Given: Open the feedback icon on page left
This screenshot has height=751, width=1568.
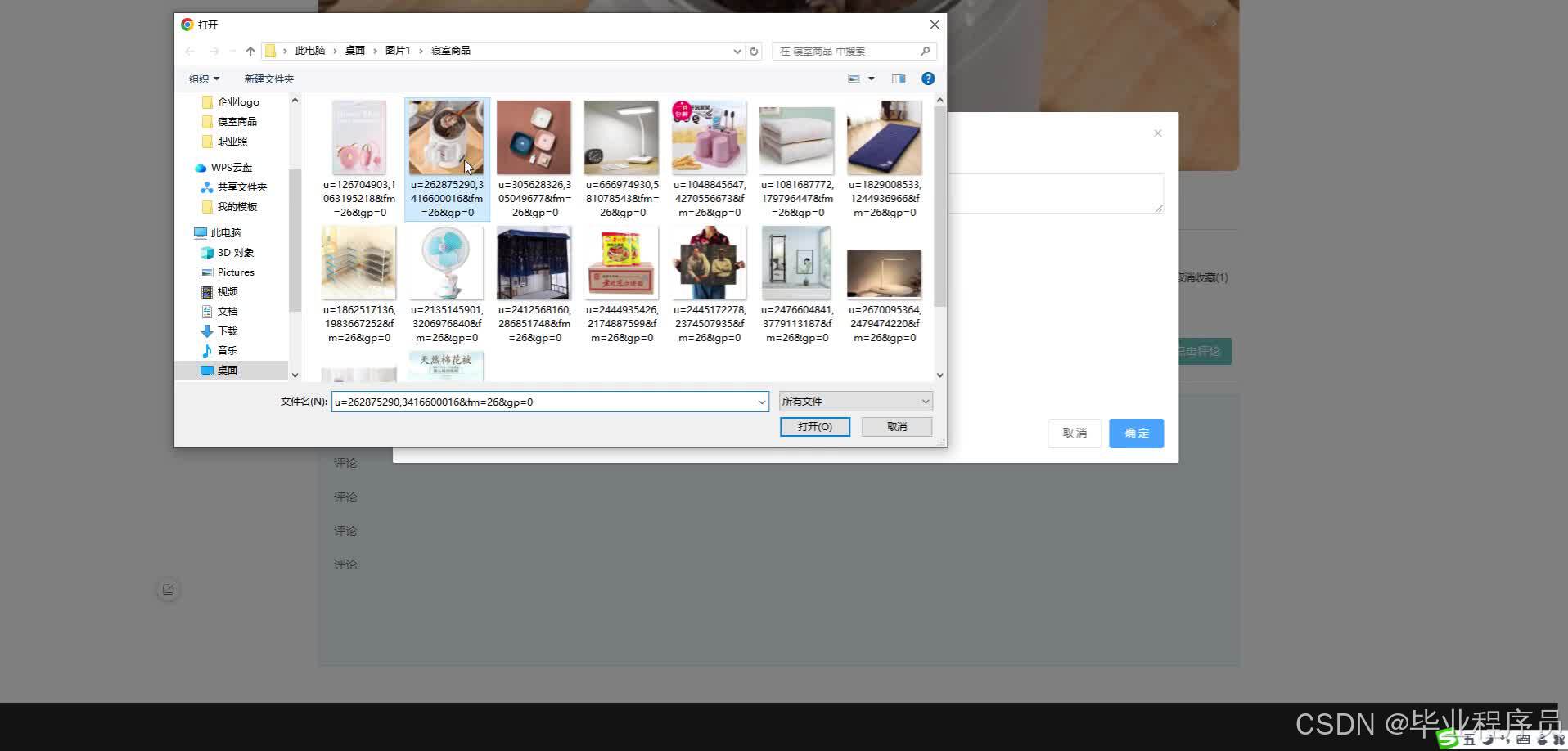Looking at the screenshot, I should (x=168, y=590).
